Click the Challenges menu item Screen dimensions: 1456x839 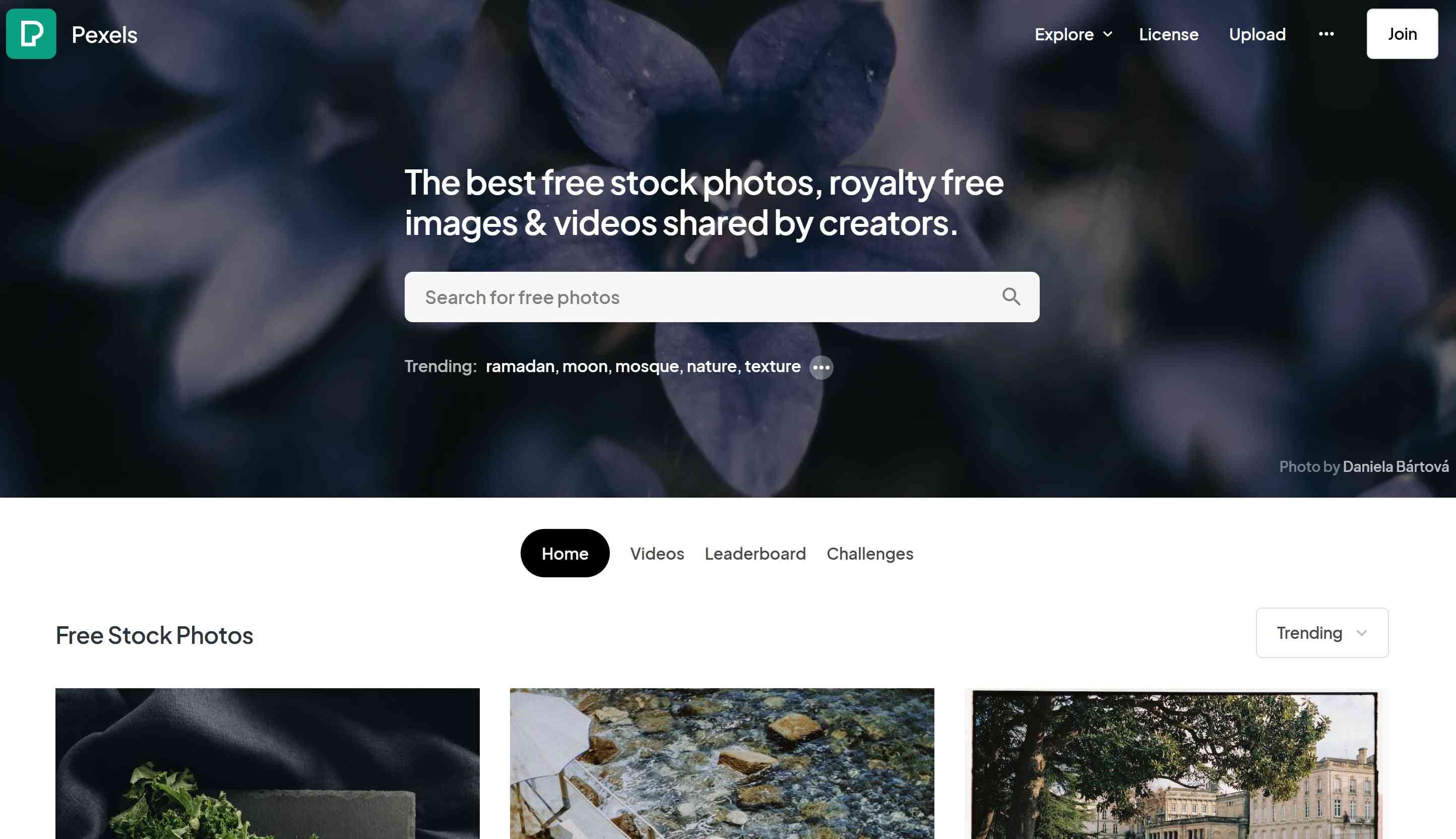tap(870, 553)
